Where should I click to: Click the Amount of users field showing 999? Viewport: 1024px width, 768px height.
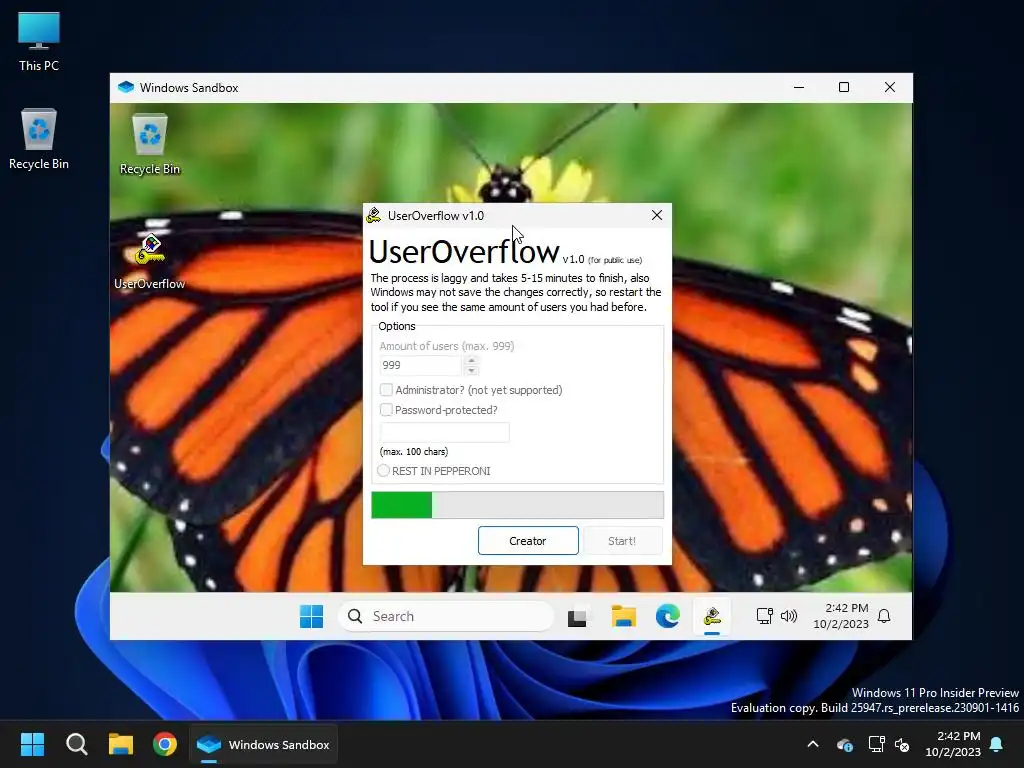(421, 365)
